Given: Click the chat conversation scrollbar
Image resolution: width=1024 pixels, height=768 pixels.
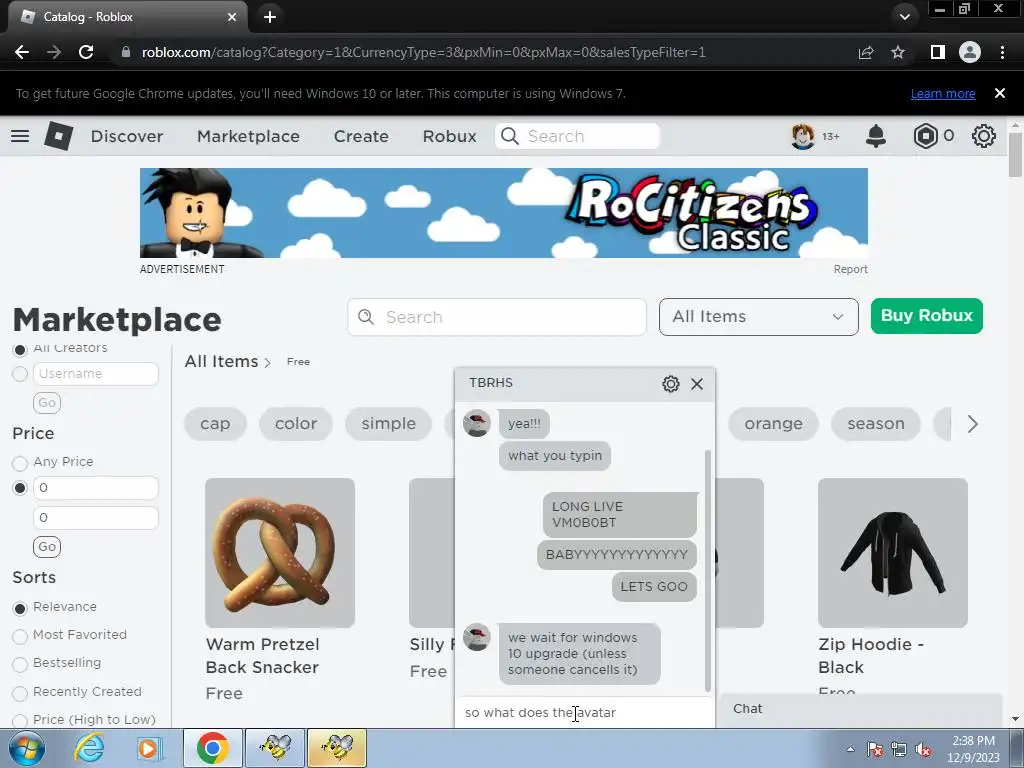Looking at the screenshot, I should point(708,570).
